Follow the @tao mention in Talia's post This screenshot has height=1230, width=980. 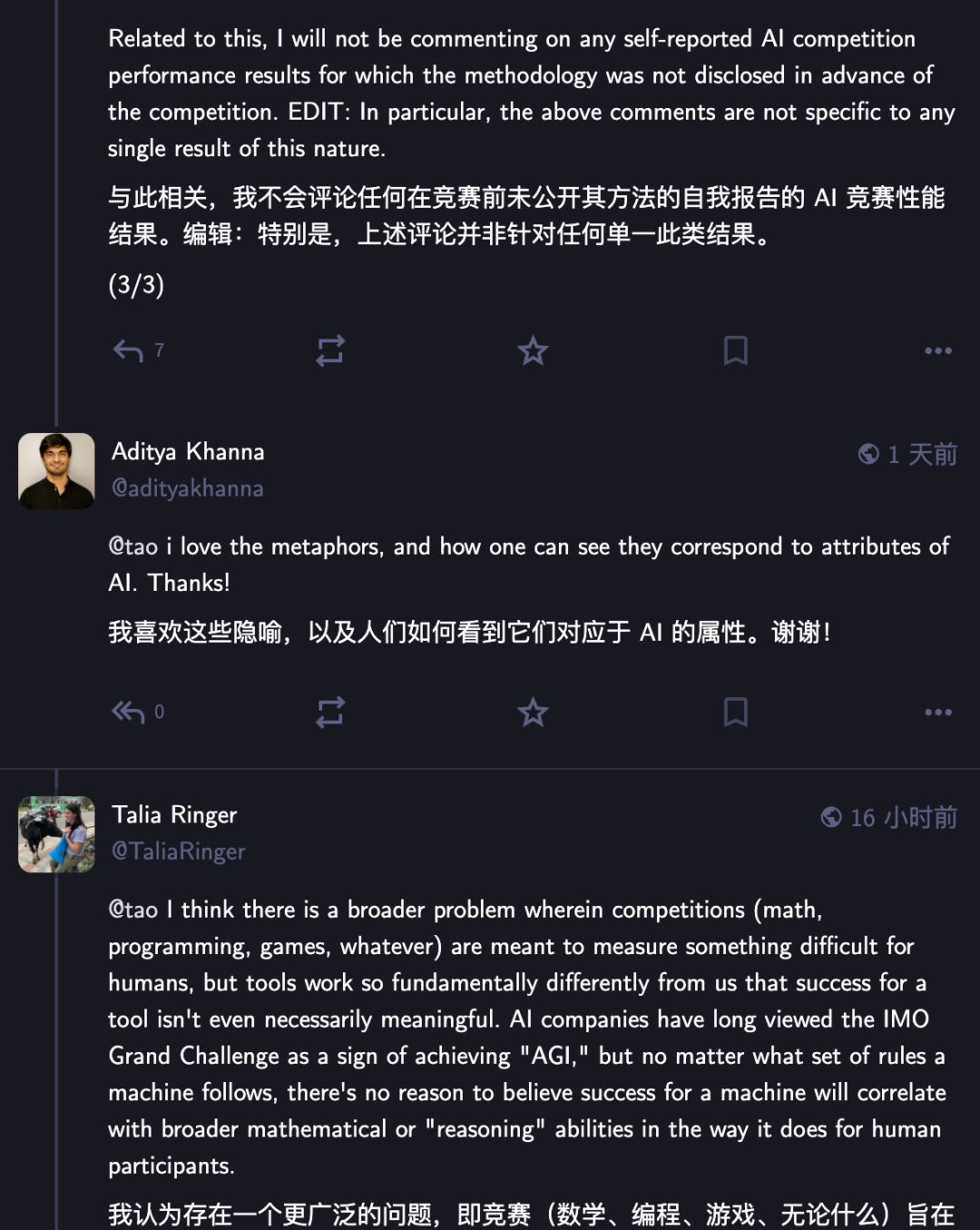(133, 910)
